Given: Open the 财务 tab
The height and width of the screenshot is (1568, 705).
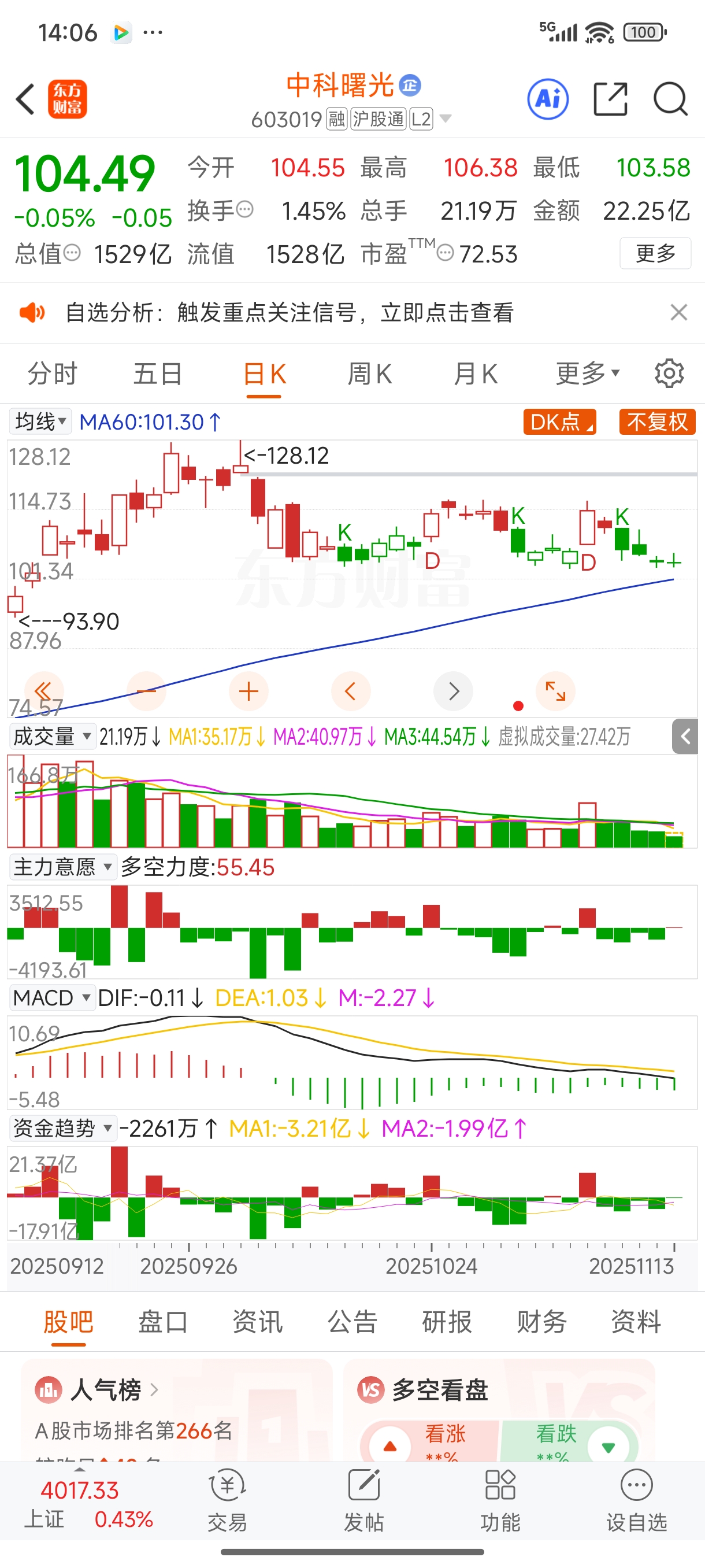Looking at the screenshot, I should click(541, 1322).
